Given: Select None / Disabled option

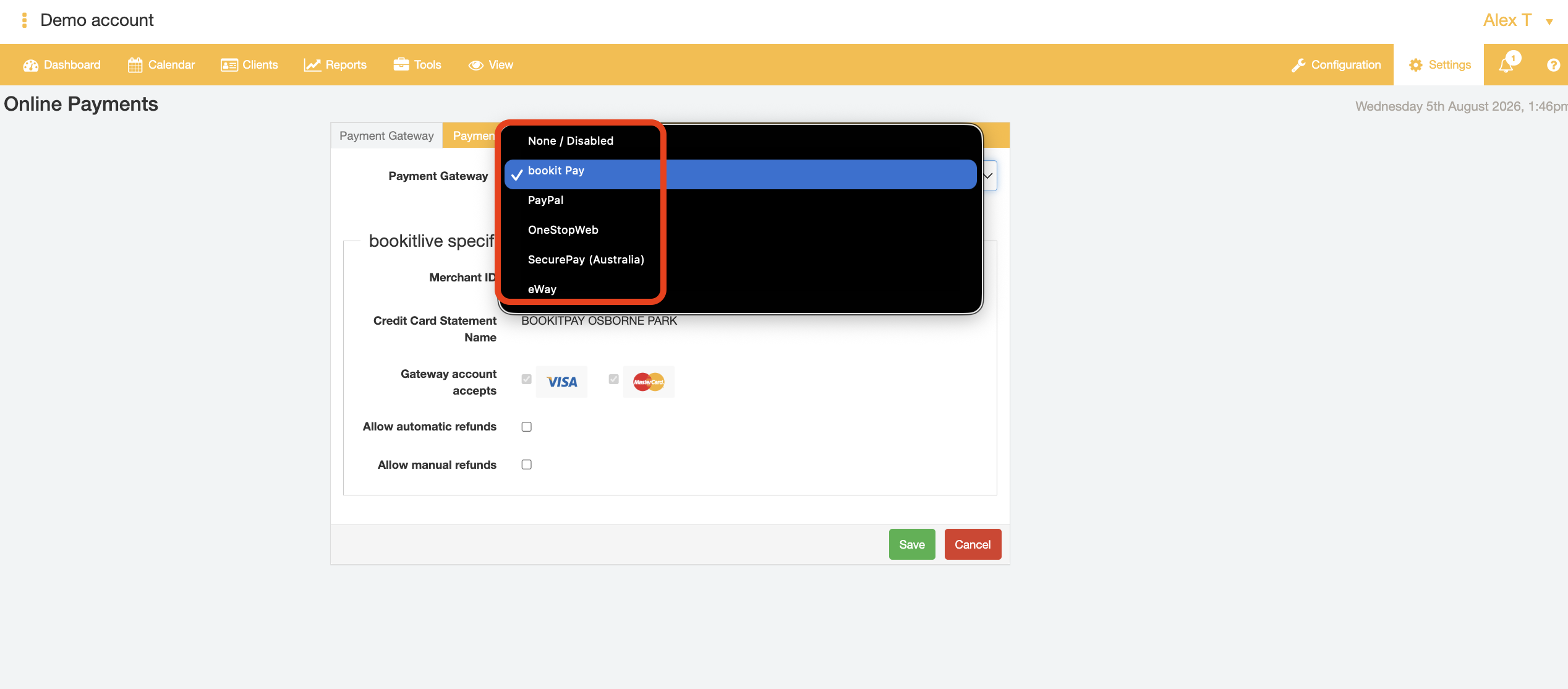Looking at the screenshot, I should 740,141.
